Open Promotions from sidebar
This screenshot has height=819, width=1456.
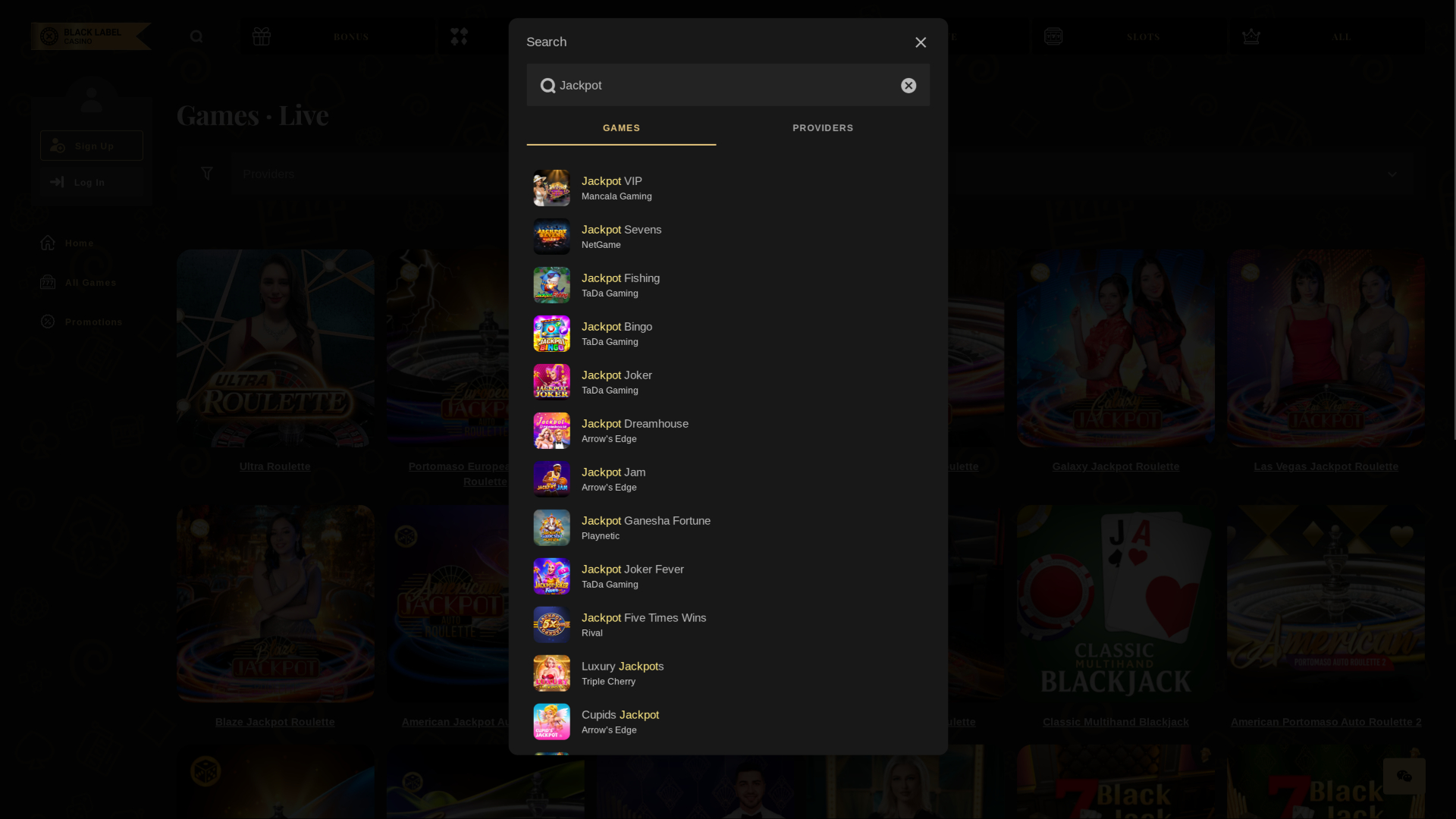[93, 322]
